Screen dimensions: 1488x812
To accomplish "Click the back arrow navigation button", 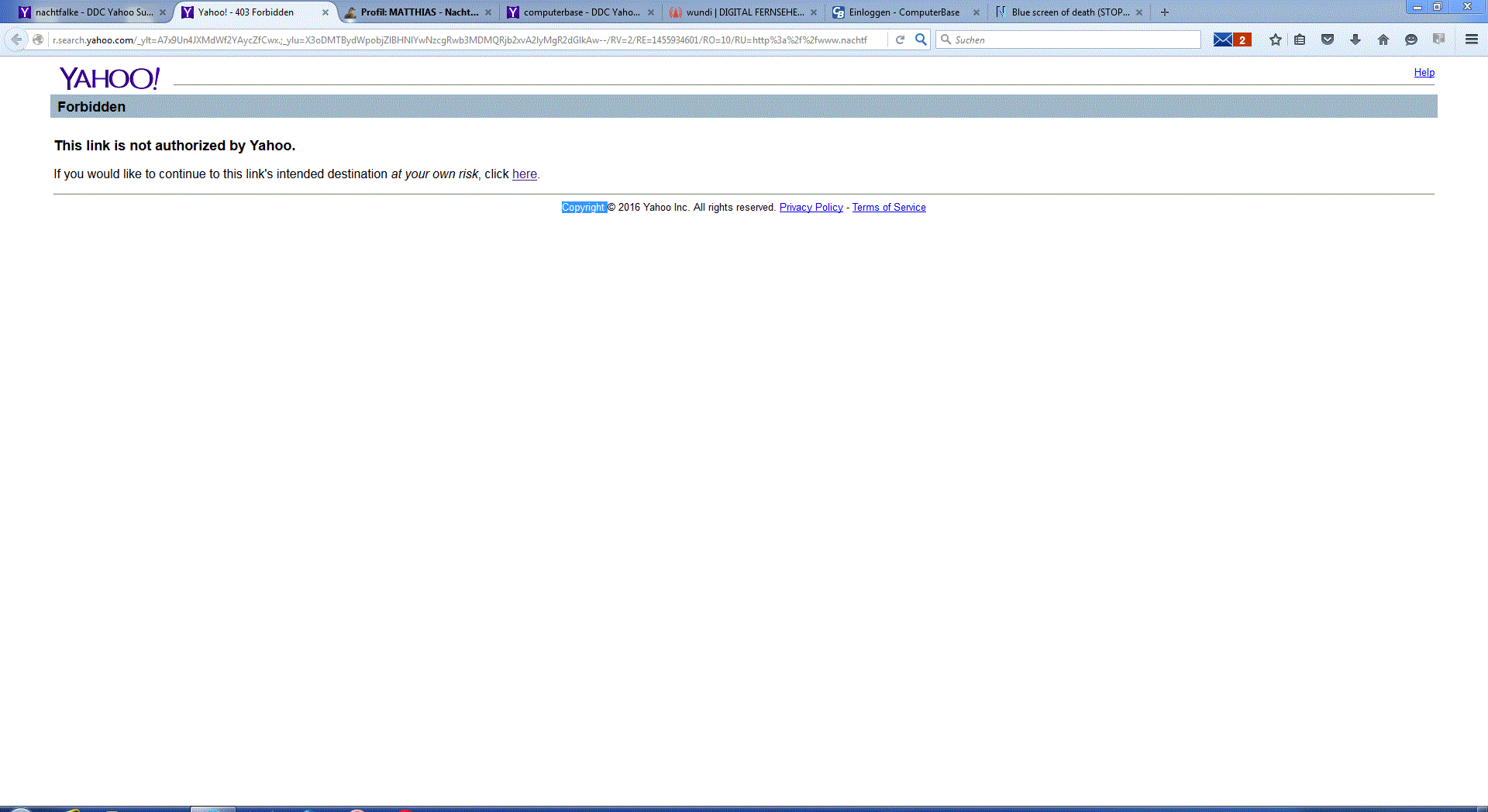I will 16,40.
